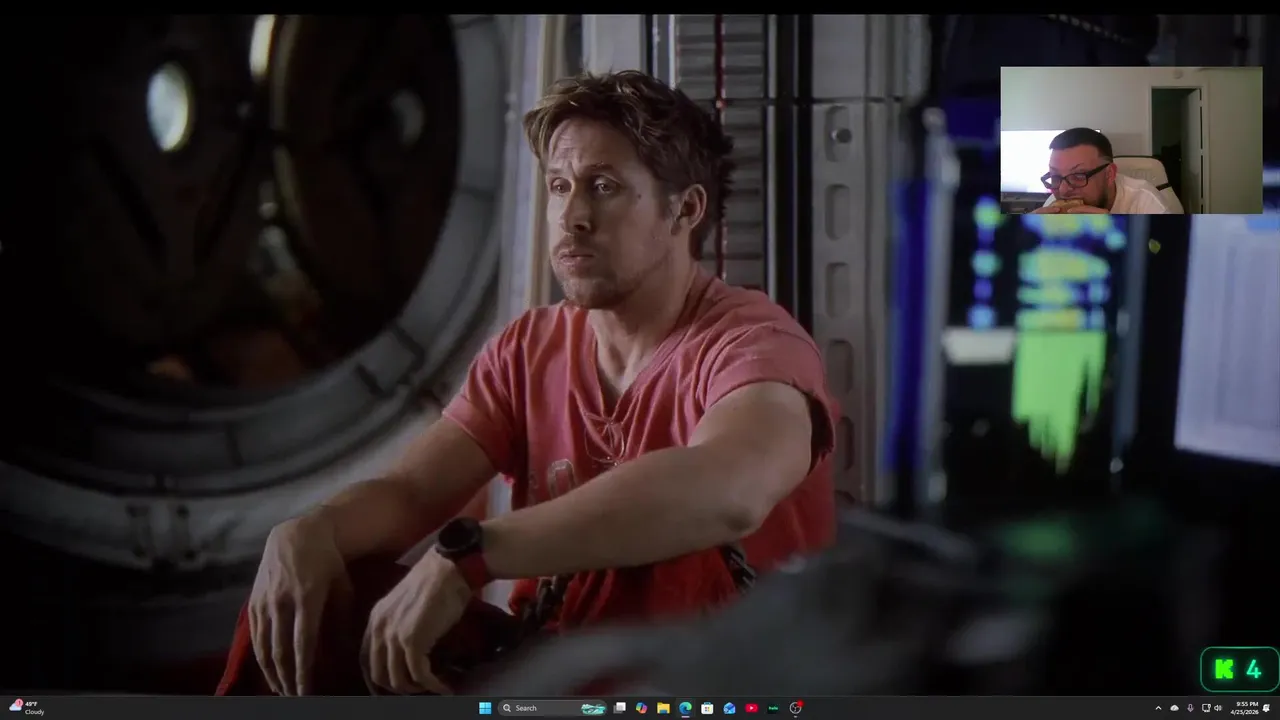The width and height of the screenshot is (1280, 720).
Task: Click the taskbar Search box
Action: (x=553, y=708)
